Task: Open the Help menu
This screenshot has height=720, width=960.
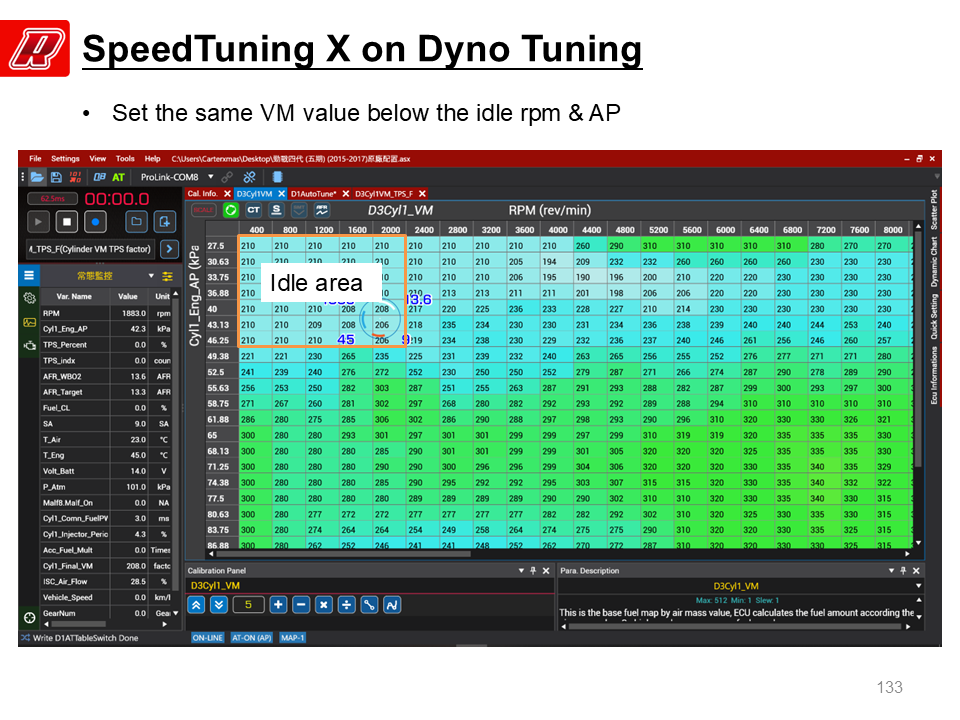Action: click(x=152, y=159)
